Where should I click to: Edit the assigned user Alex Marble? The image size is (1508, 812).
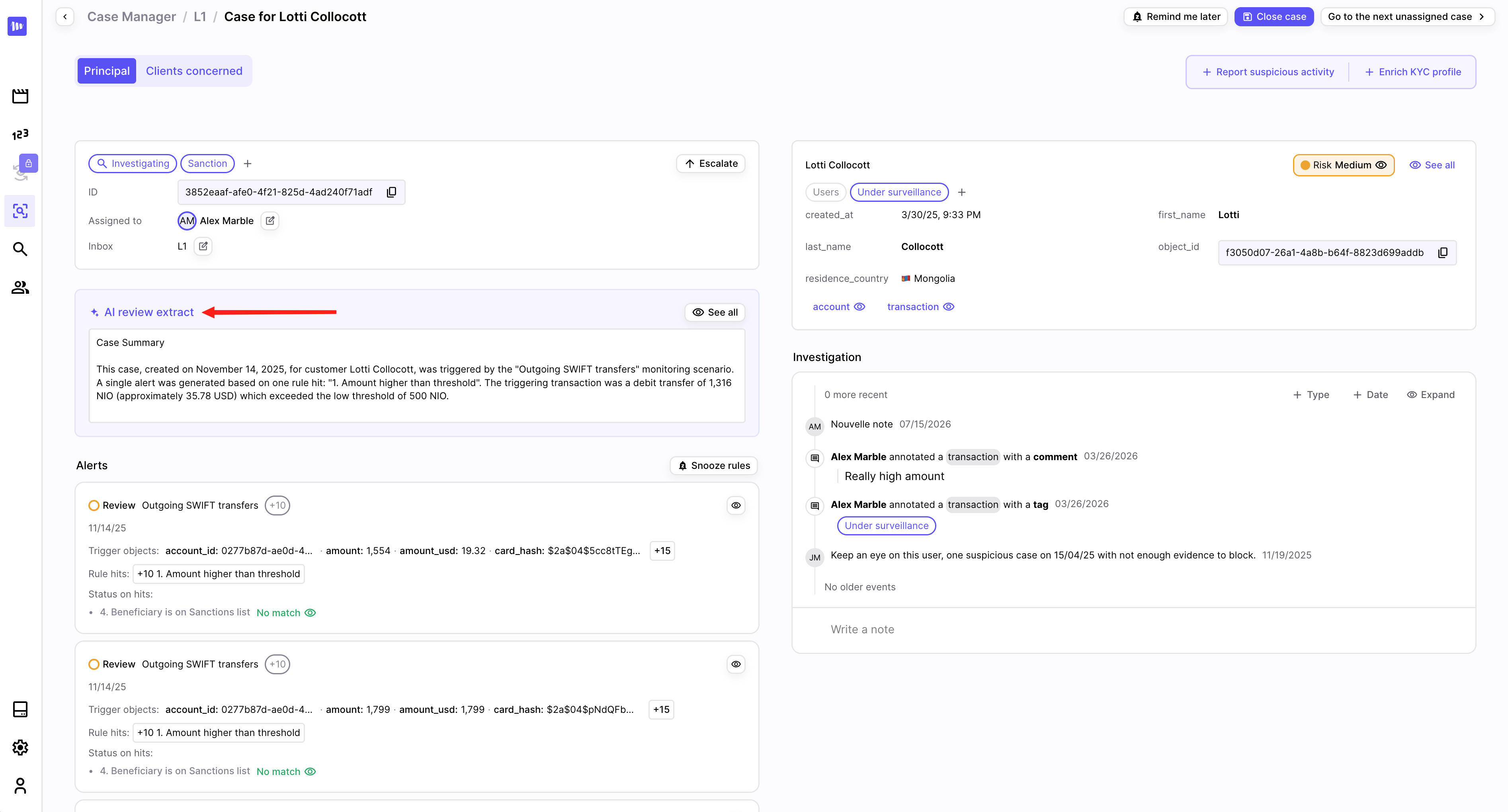(270, 221)
